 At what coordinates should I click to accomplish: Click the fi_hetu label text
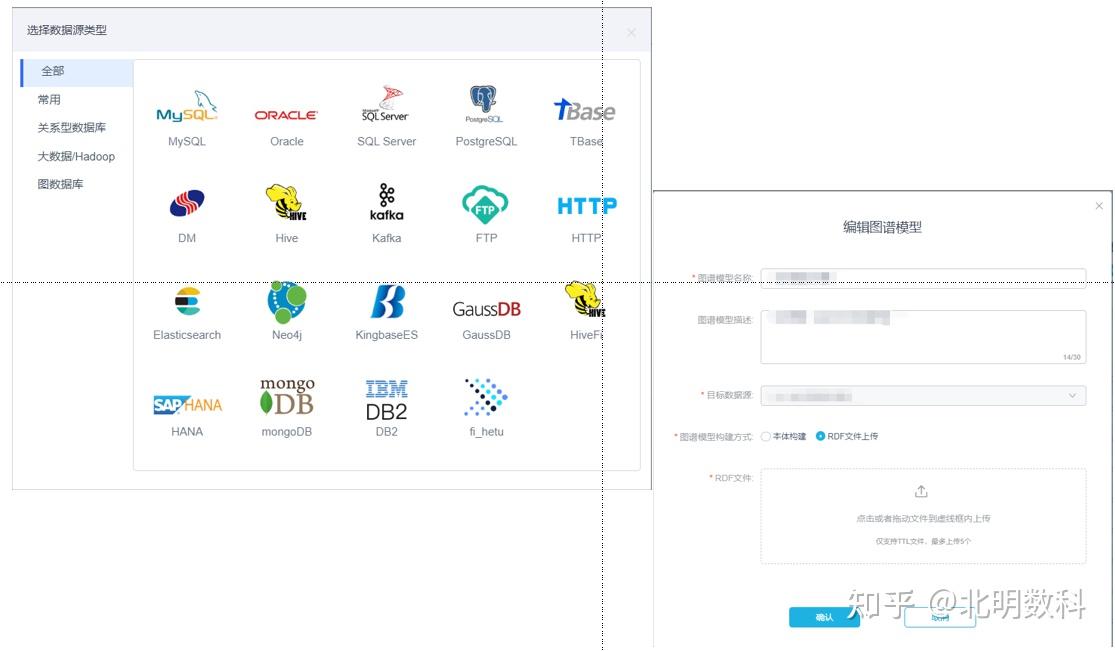pyautogui.click(x=486, y=432)
